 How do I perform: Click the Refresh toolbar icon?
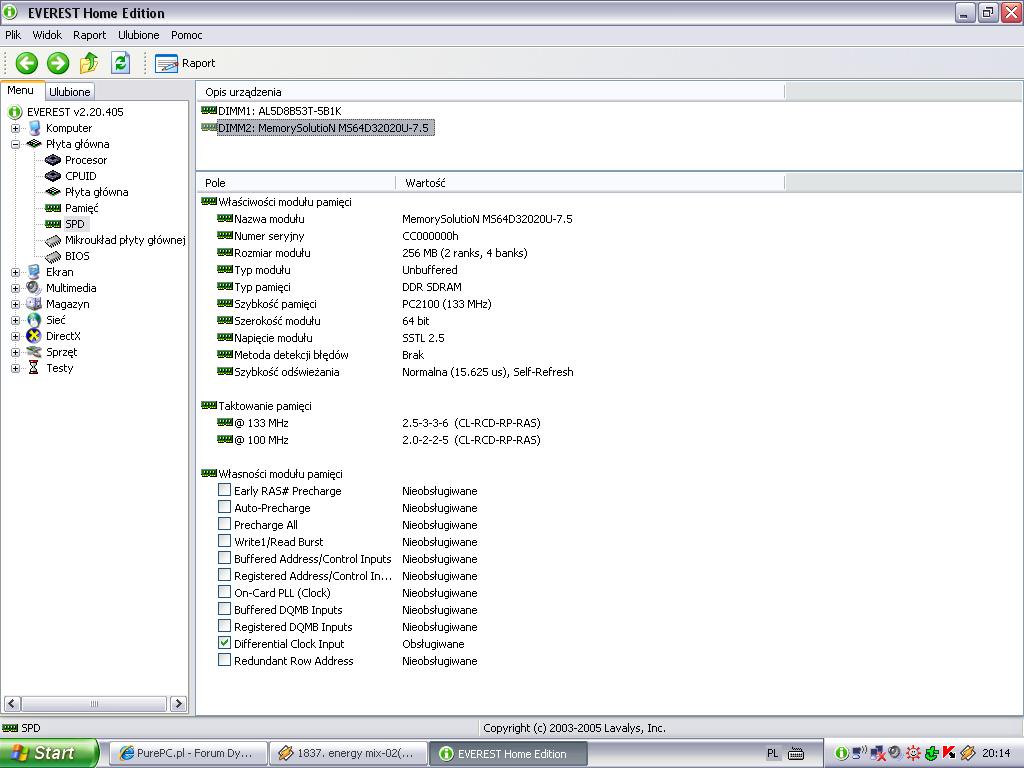(x=120, y=63)
